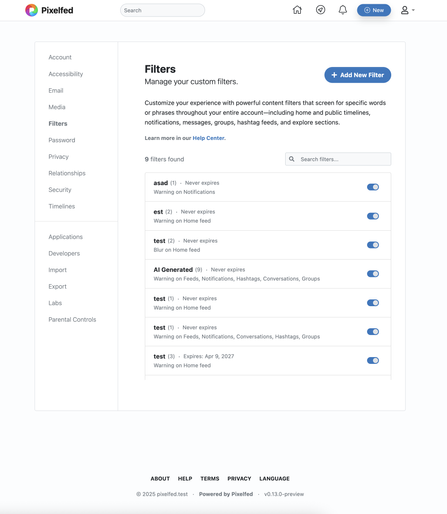Open the PRIVACY footer link

tap(239, 479)
